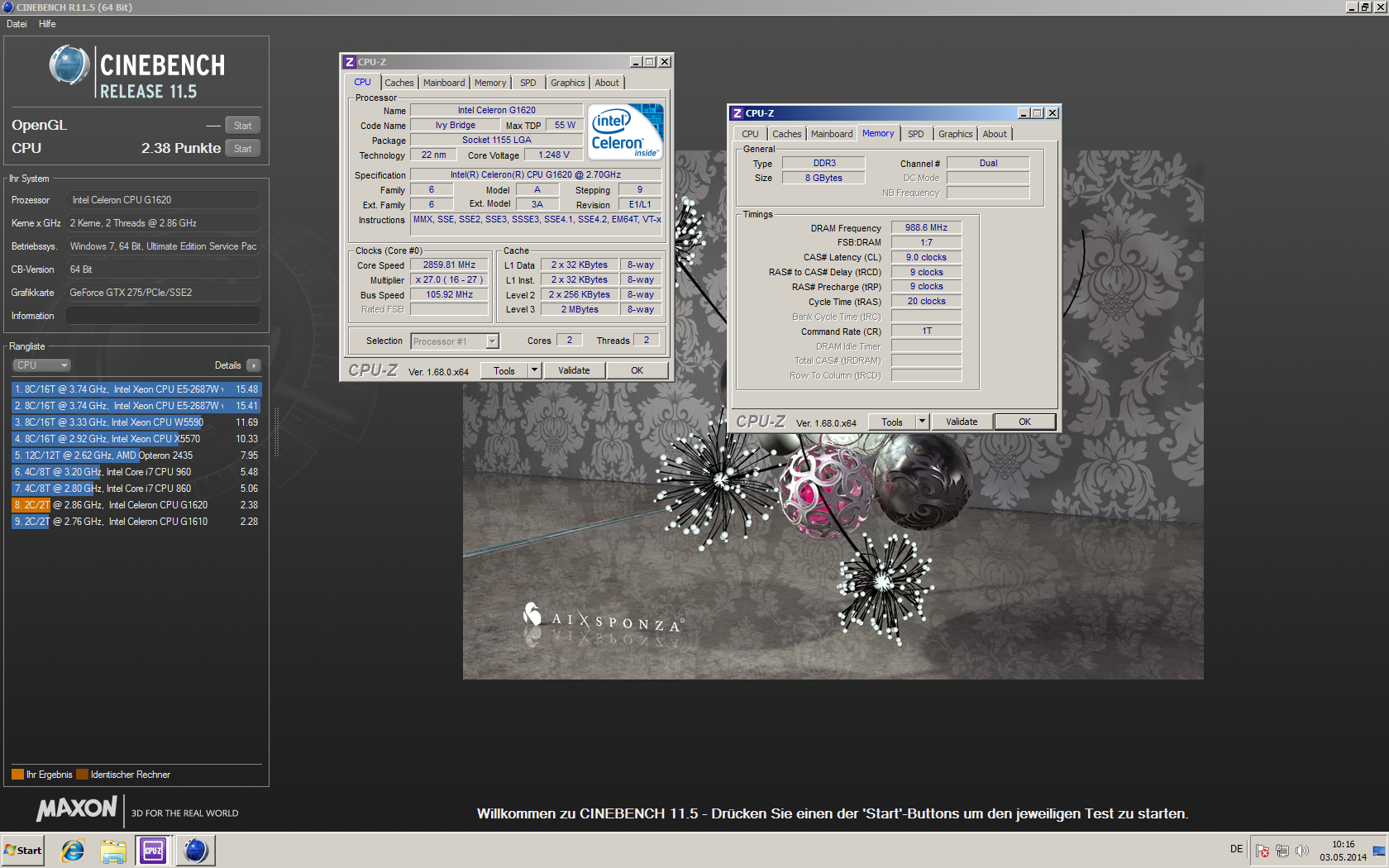Viewport: 1389px width, 868px height.
Task: Click the DRAM Frequency value 988.6 MHz
Action: (926, 228)
